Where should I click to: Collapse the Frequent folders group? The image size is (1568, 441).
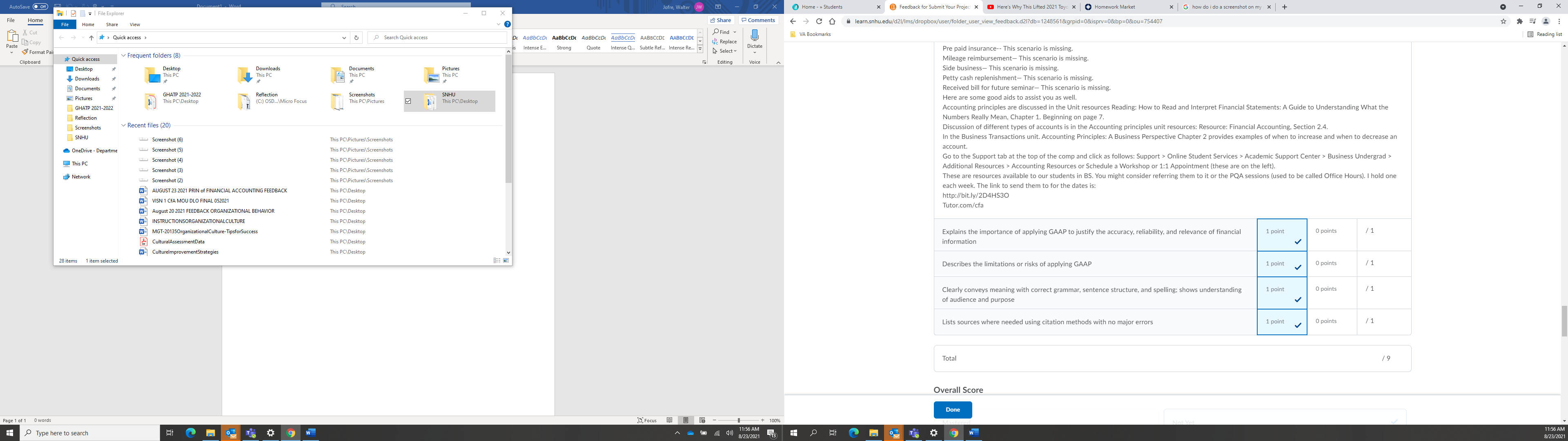tap(124, 56)
